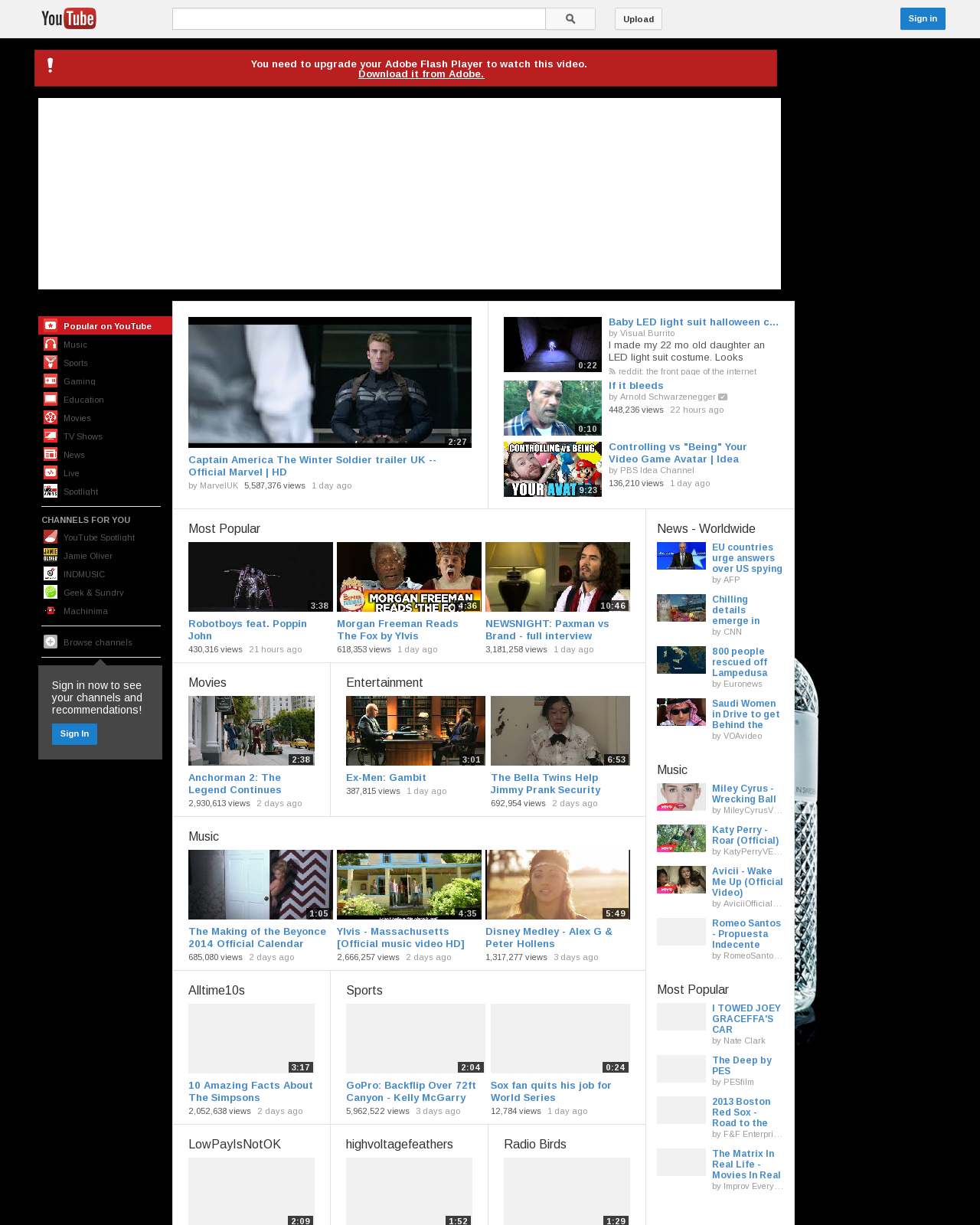Click Browse channels plus icon
The width and height of the screenshot is (980, 1225).
[x=51, y=642]
